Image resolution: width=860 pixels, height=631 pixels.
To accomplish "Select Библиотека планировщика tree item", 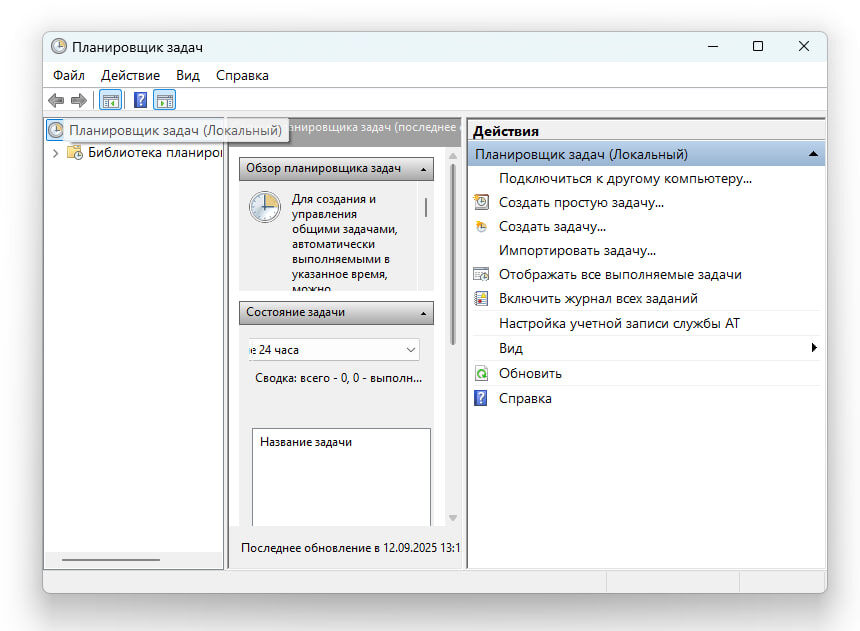I will [155, 153].
